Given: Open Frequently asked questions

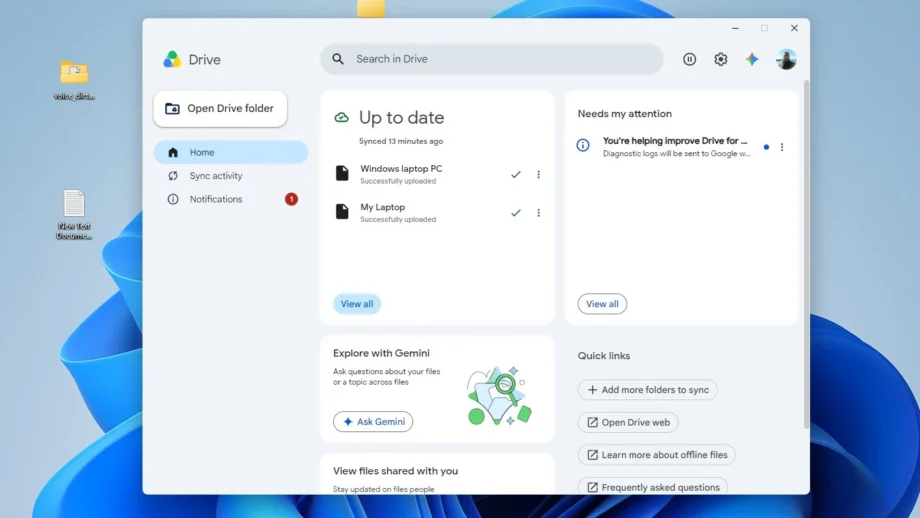Looking at the screenshot, I should click(652, 487).
